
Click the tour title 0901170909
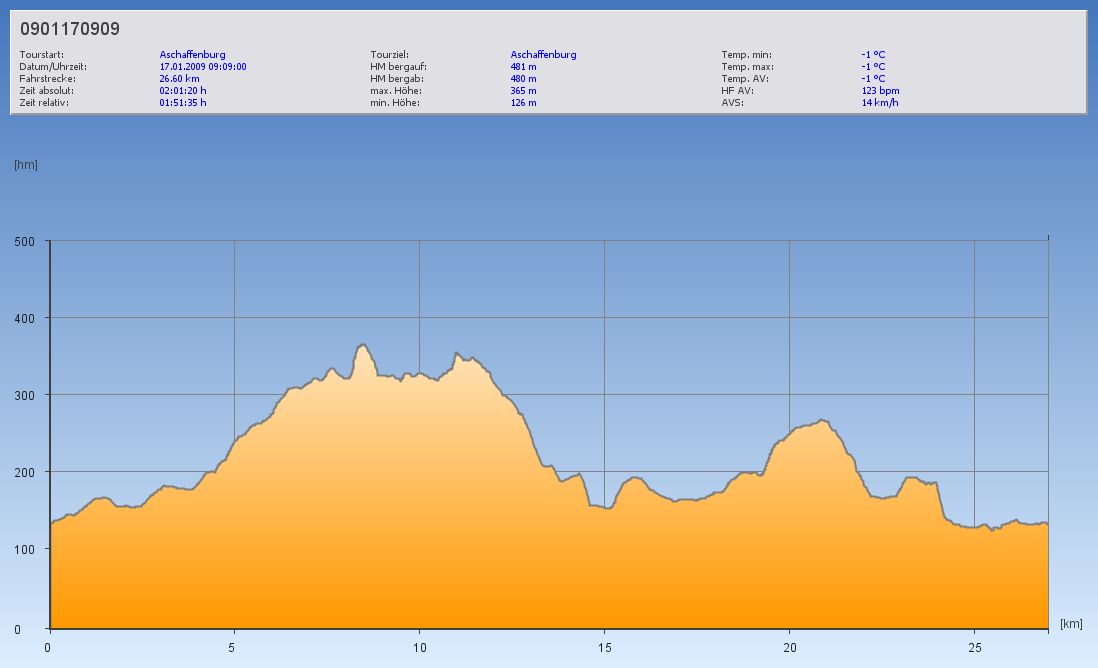point(70,29)
